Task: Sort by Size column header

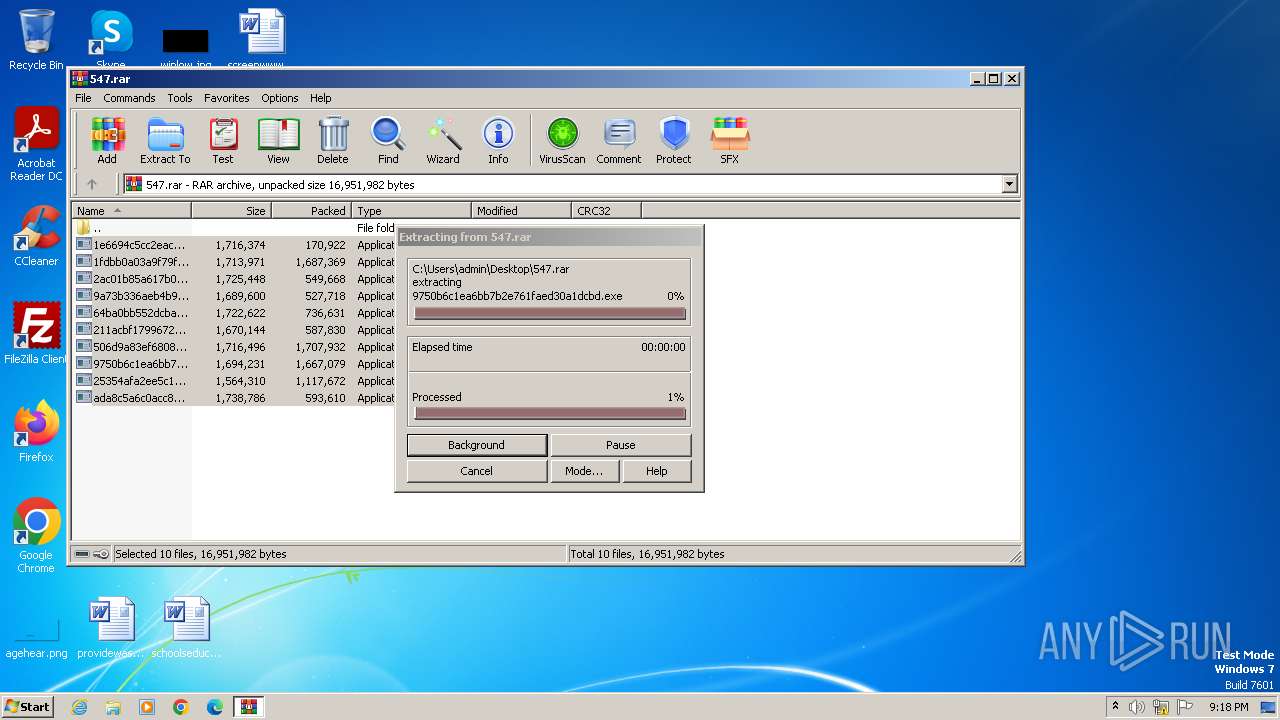Action: click(231, 211)
